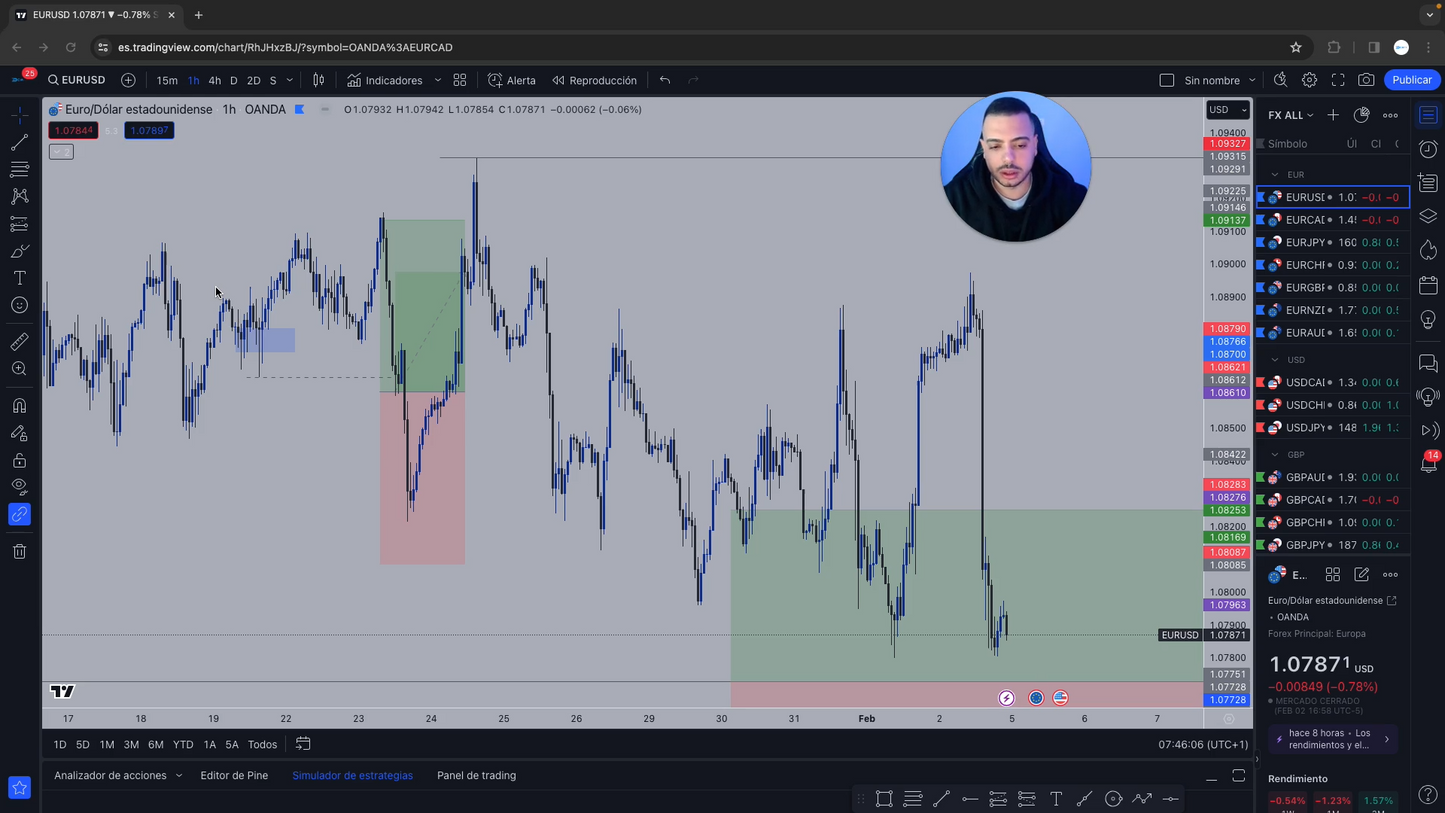Image resolution: width=1445 pixels, height=813 pixels.
Task: Click the trash icon to remove drawings
Action: click(19, 551)
